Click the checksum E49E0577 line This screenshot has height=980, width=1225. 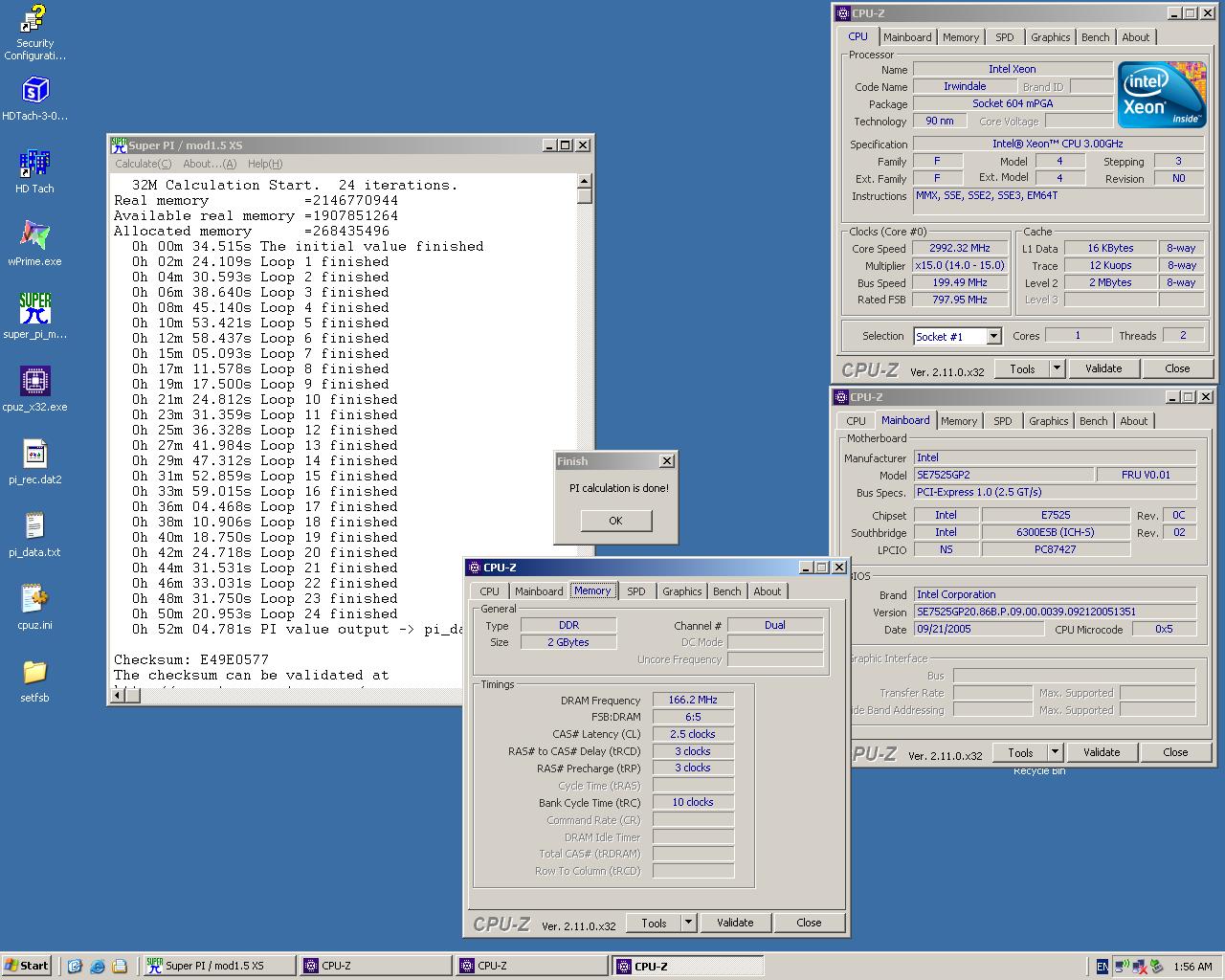pyautogui.click(x=191, y=659)
